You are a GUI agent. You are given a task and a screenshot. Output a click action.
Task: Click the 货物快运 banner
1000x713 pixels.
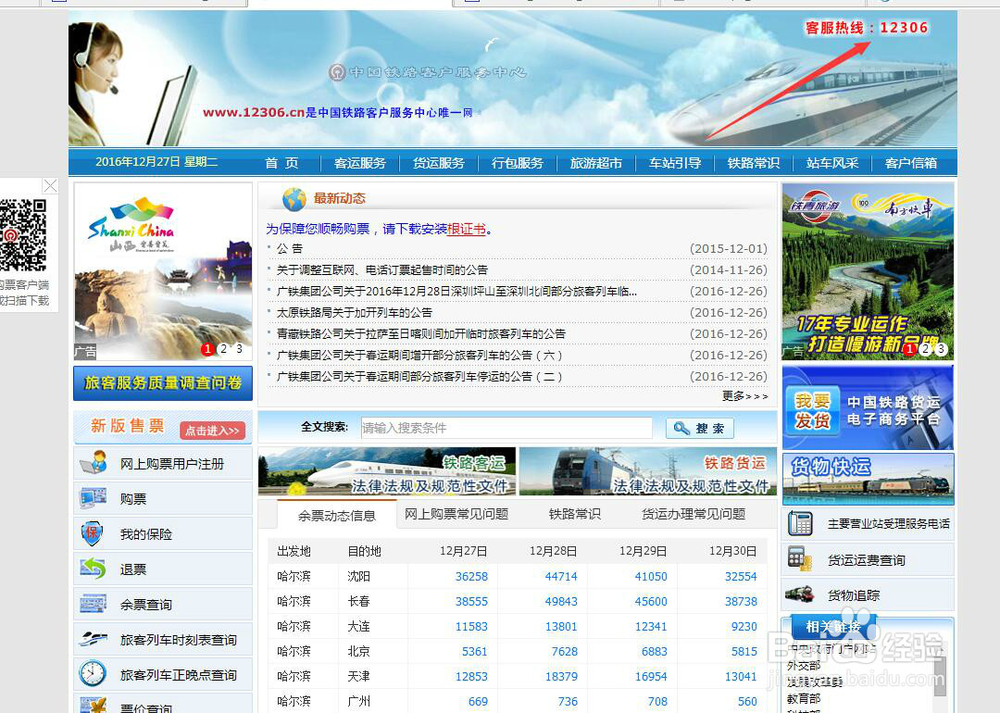pos(868,478)
